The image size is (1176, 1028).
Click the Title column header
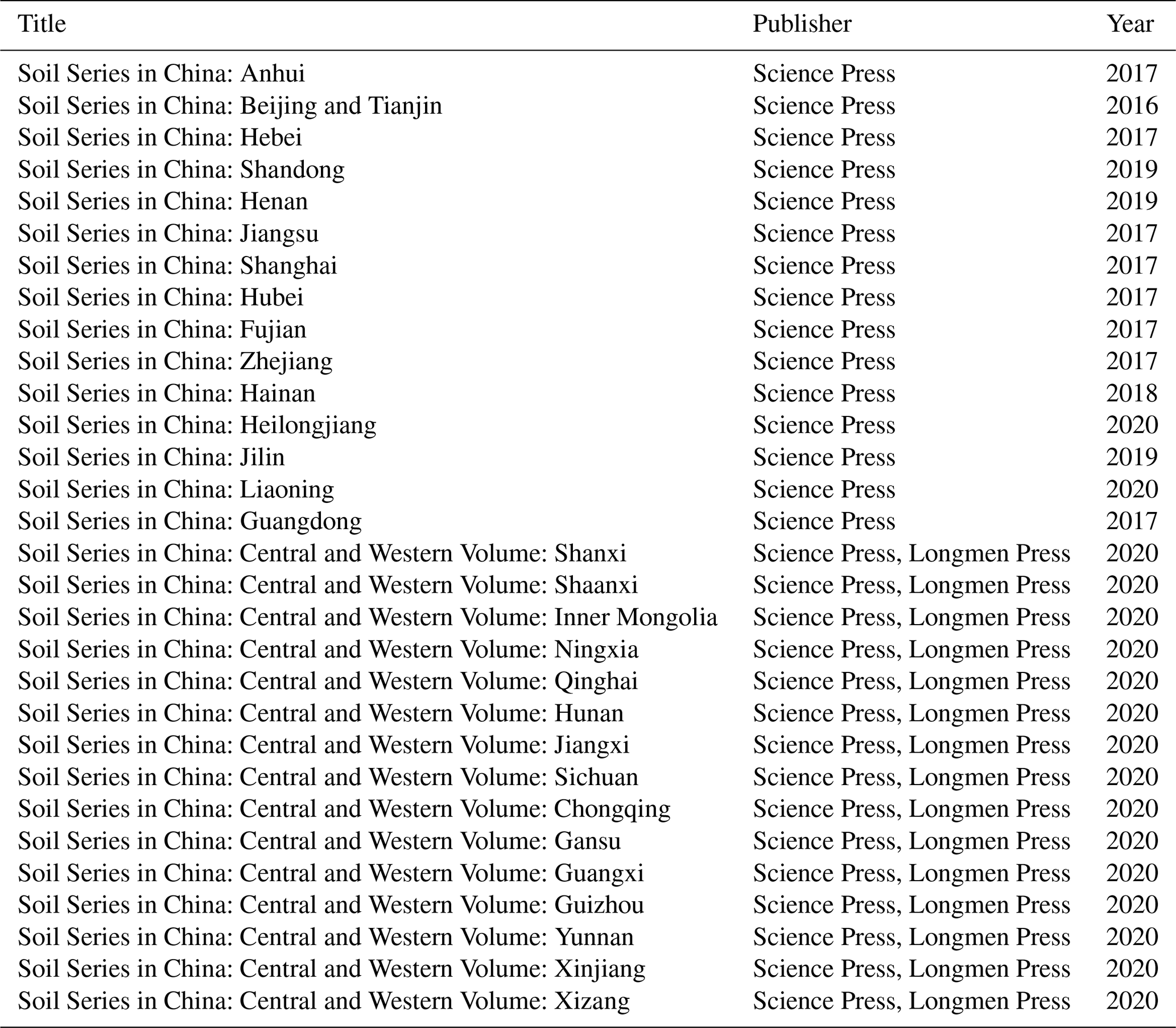pyautogui.click(x=42, y=24)
